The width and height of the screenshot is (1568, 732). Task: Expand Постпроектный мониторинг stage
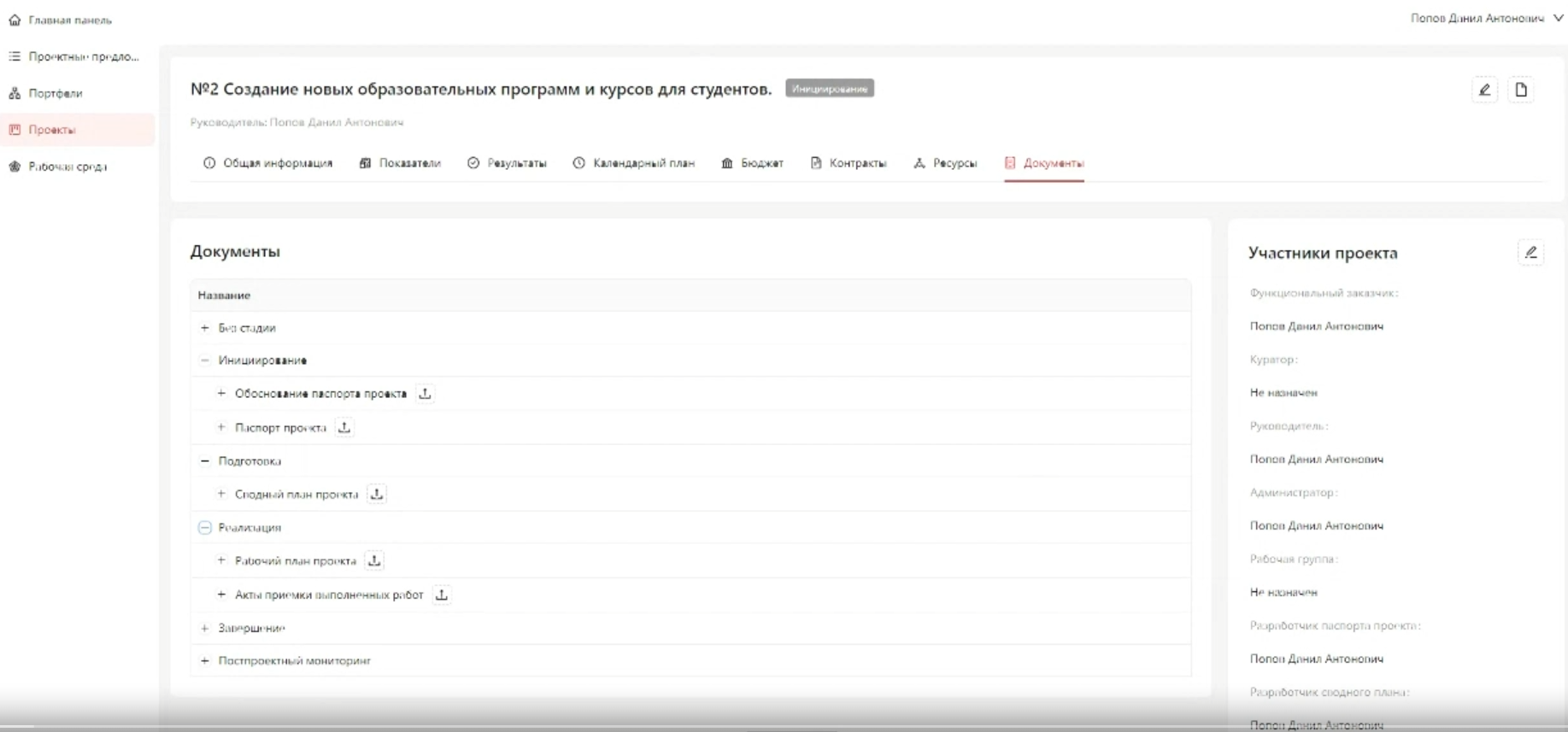[x=204, y=660]
